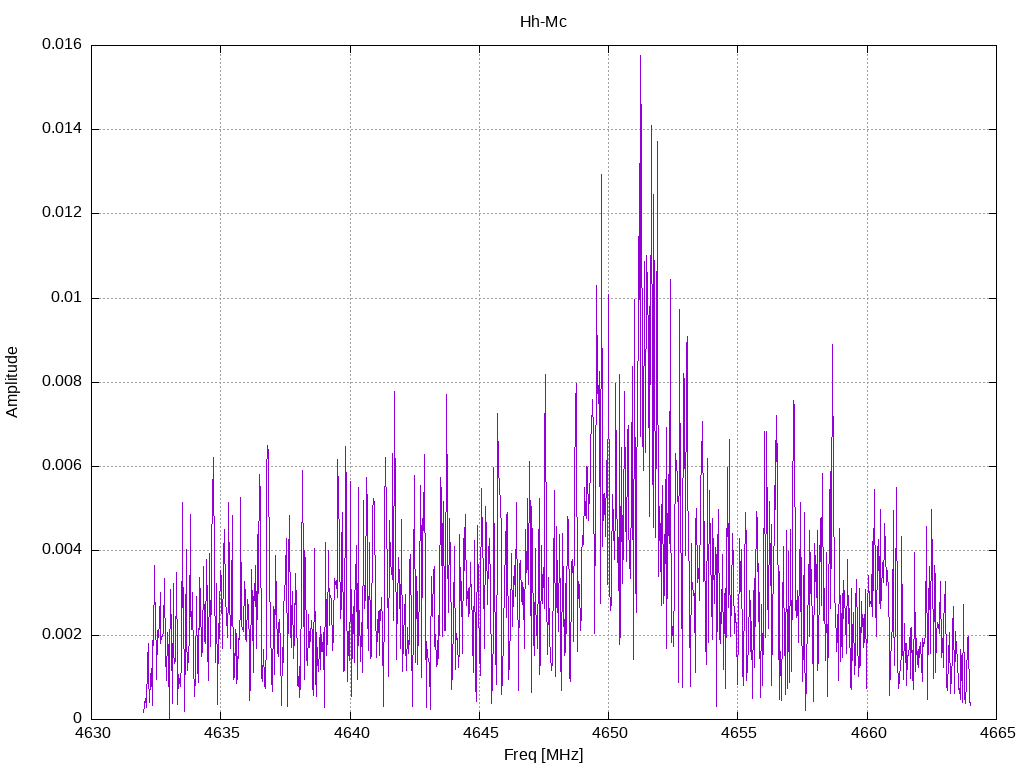The height and width of the screenshot is (768, 1024).
Task: Select the 4635 x-axis tick label
Action: pos(221,732)
